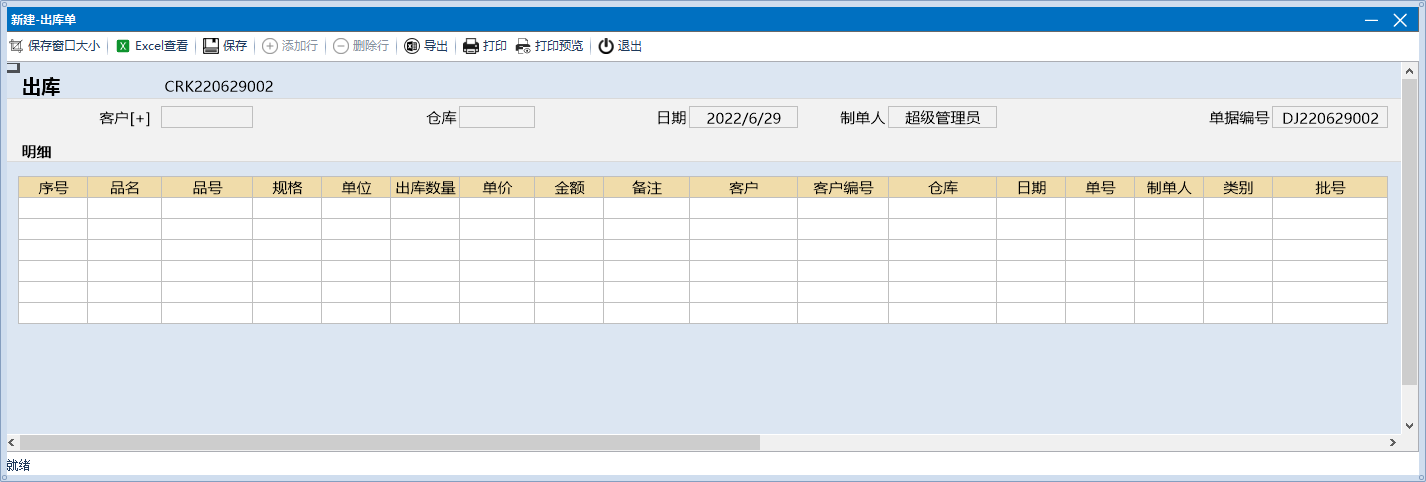The image size is (1426, 482).
Task: Open Excel view from the toolbar
Action: pos(123,46)
